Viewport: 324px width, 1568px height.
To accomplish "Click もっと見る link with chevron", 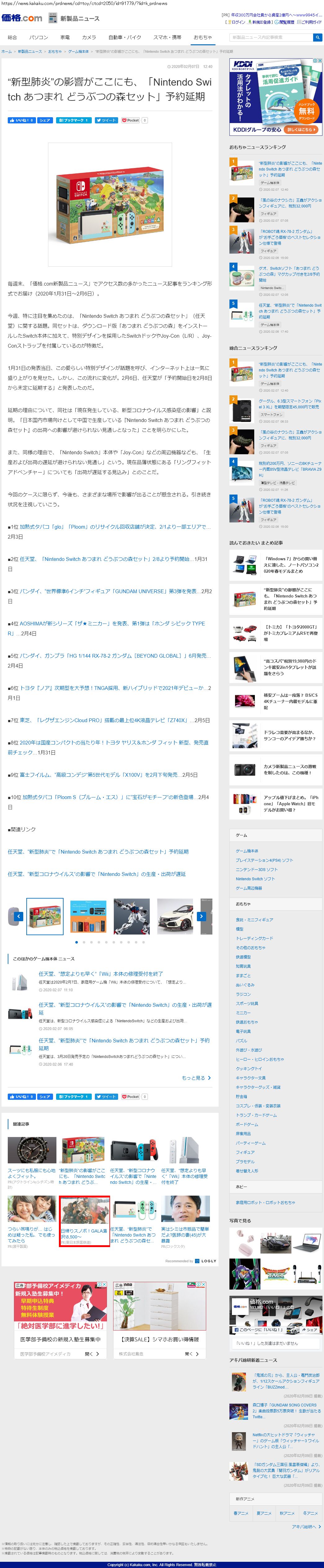I will point(196,1078).
